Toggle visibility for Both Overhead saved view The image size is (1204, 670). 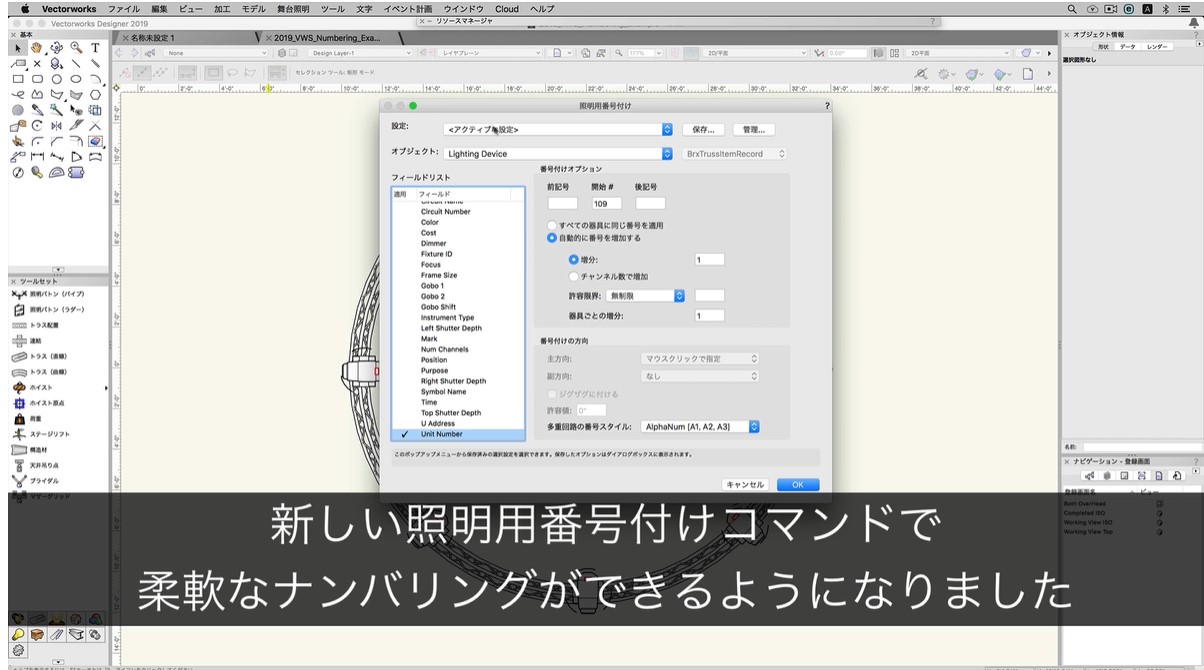[1160, 503]
